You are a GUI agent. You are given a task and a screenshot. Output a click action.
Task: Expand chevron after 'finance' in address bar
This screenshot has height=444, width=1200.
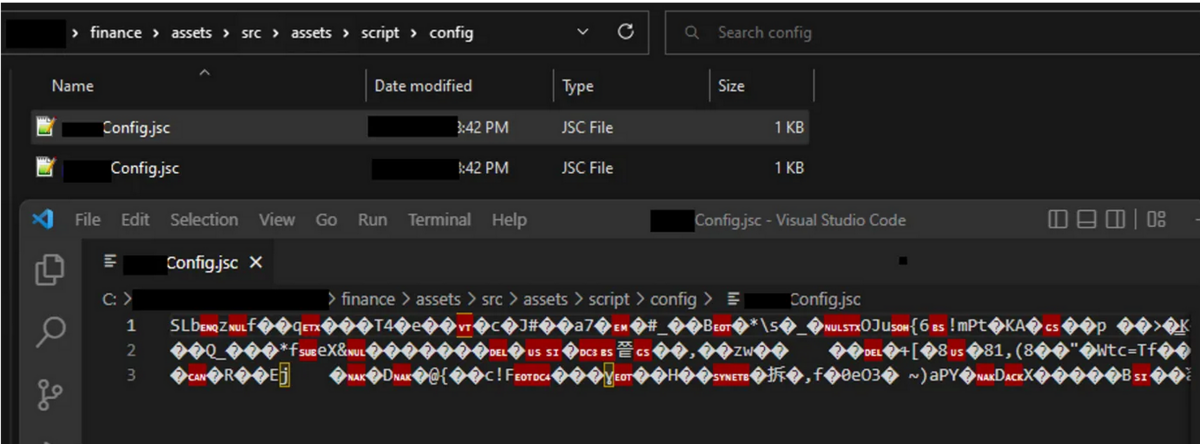click(x=155, y=33)
